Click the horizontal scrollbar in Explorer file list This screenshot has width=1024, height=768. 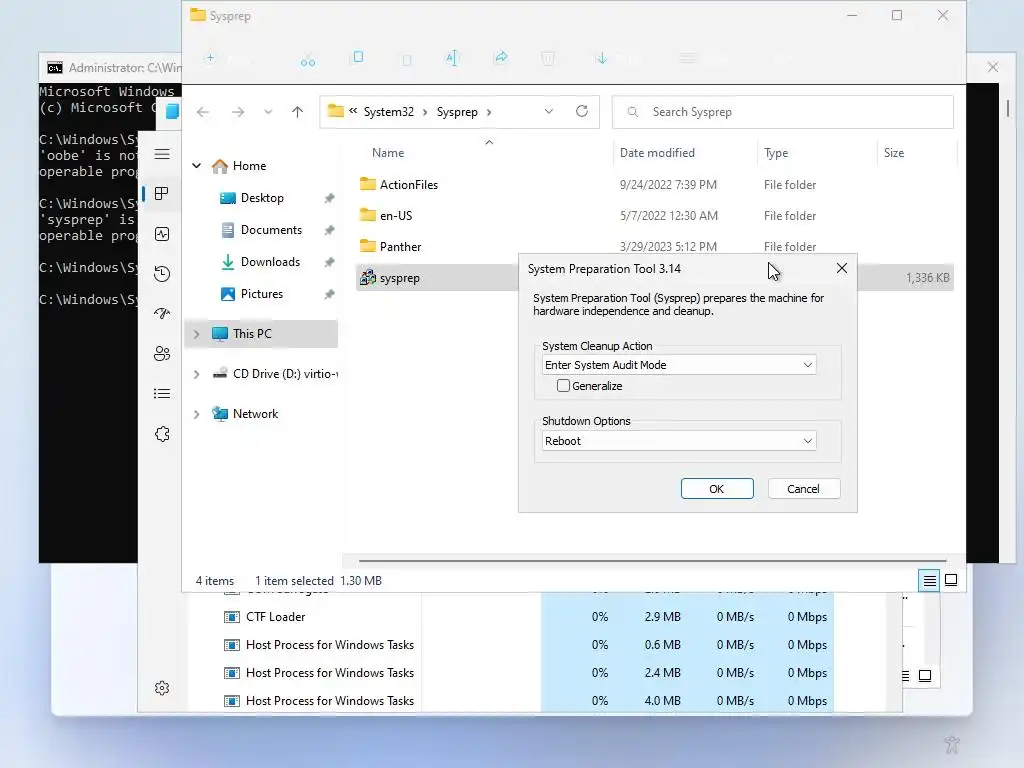[652, 560]
